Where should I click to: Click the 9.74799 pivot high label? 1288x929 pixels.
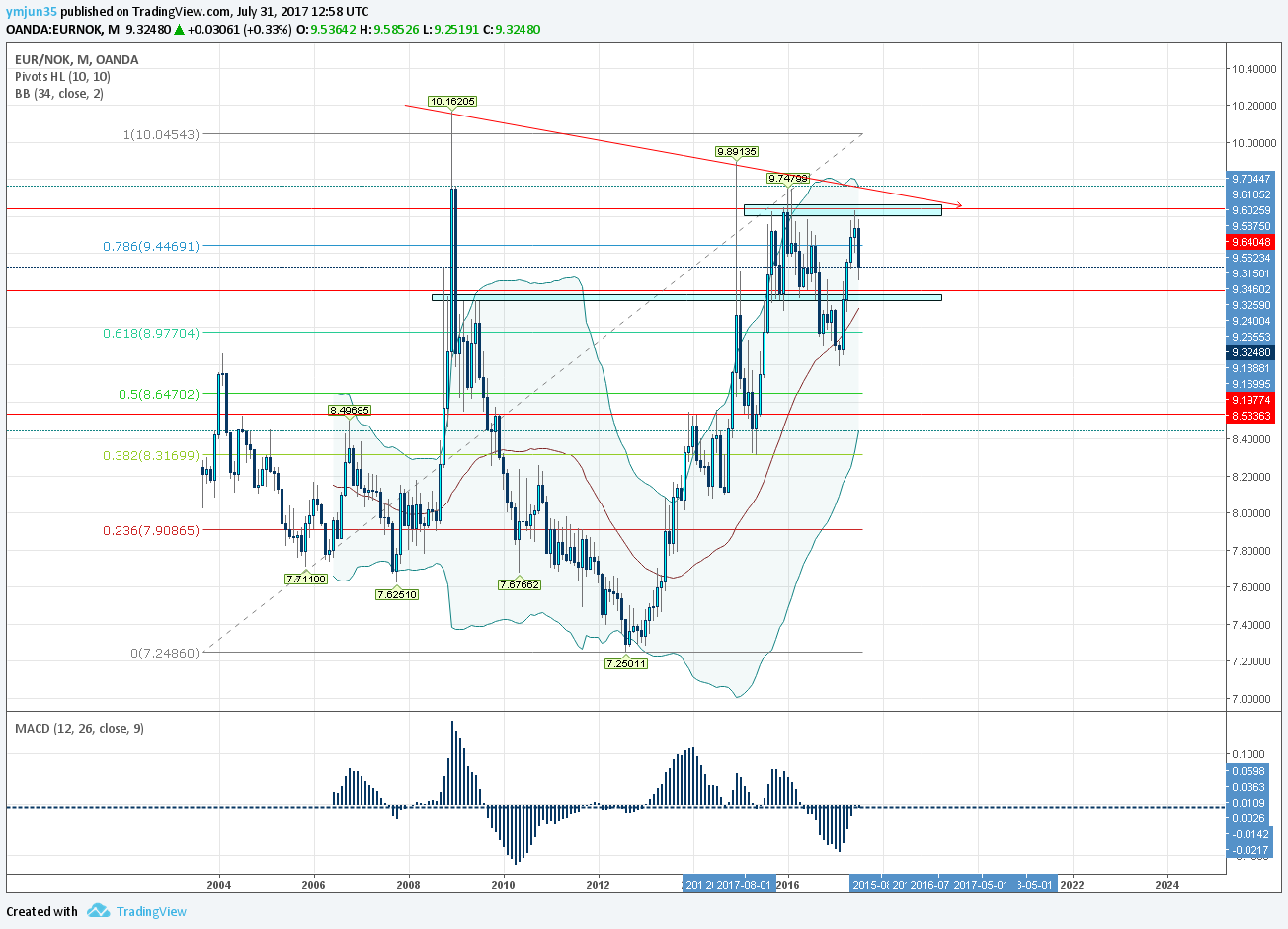point(788,179)
